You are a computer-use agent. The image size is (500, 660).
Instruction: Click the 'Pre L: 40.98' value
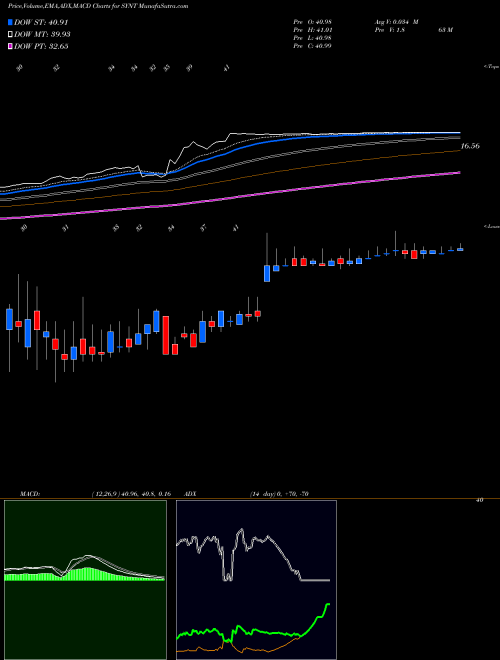click(x=313, y=38)
